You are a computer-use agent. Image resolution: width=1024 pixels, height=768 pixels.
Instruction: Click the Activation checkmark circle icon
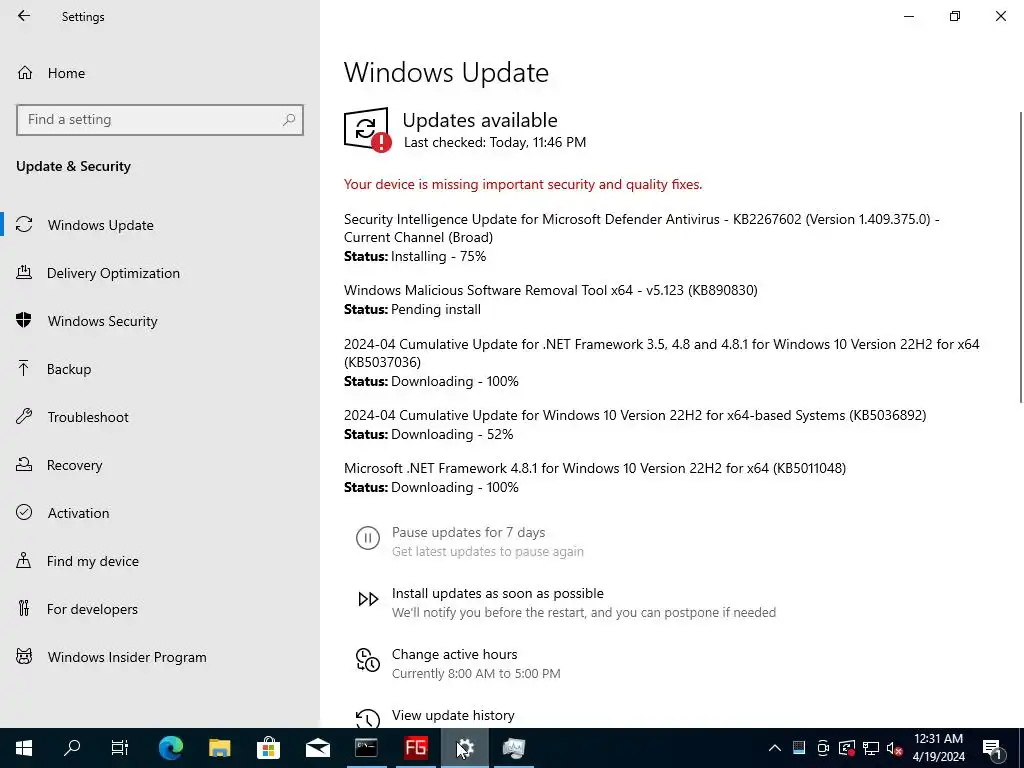pos(24,512)
